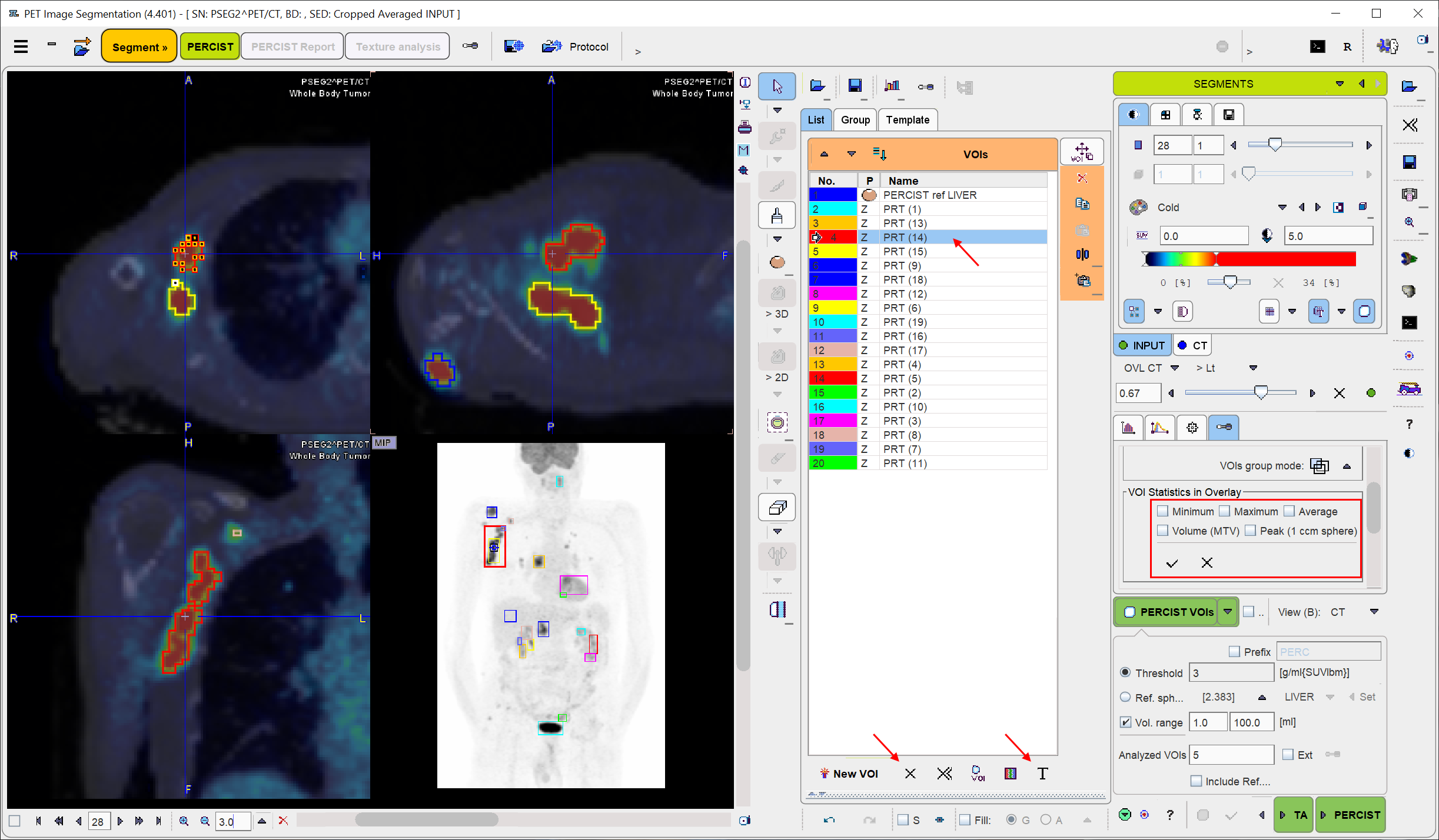This screenshot has height=840, width=1439.
Task: Click the help question mark on right sidebar
Action: [x=1409, y=424]
